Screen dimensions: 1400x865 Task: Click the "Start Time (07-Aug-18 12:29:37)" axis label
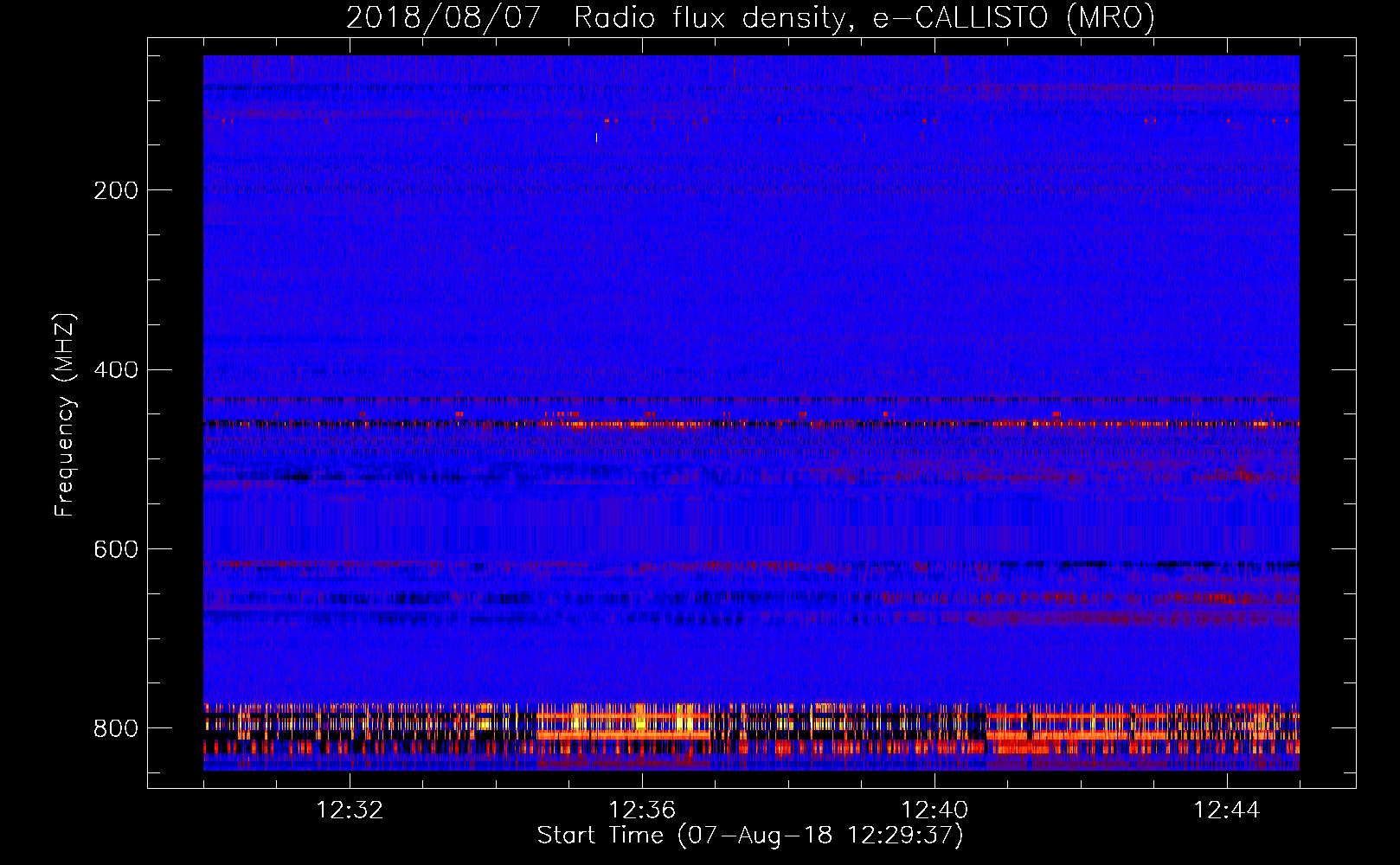tap(750, 836)
